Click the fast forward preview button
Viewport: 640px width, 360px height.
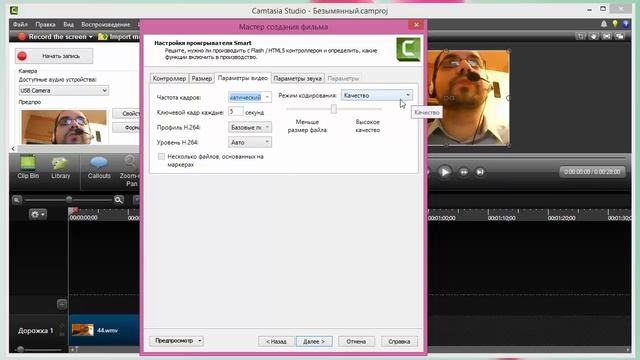coord(464,172)
